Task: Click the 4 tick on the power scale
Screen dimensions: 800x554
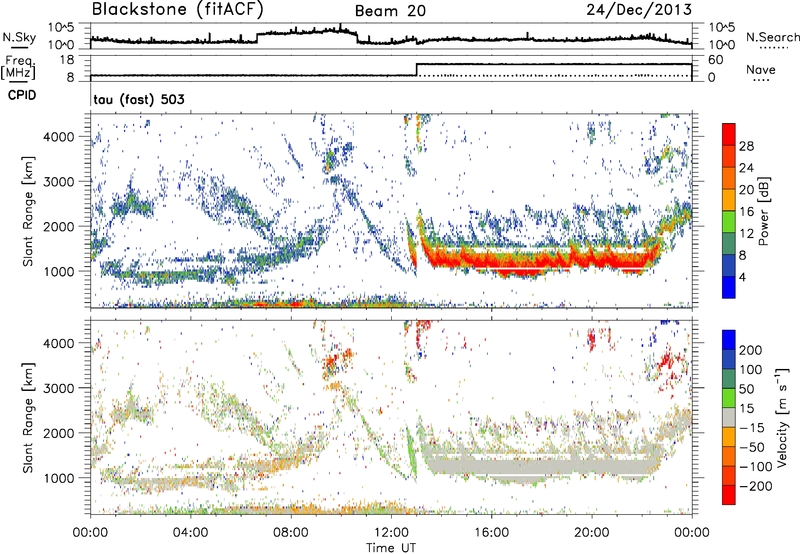Action: [x=742, y=277]
